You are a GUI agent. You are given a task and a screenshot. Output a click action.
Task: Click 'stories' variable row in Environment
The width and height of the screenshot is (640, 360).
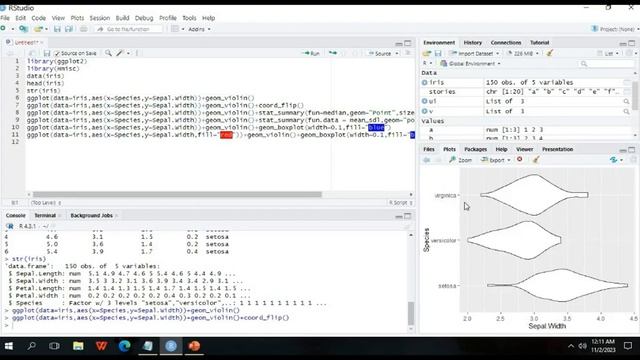coord(526,92)
